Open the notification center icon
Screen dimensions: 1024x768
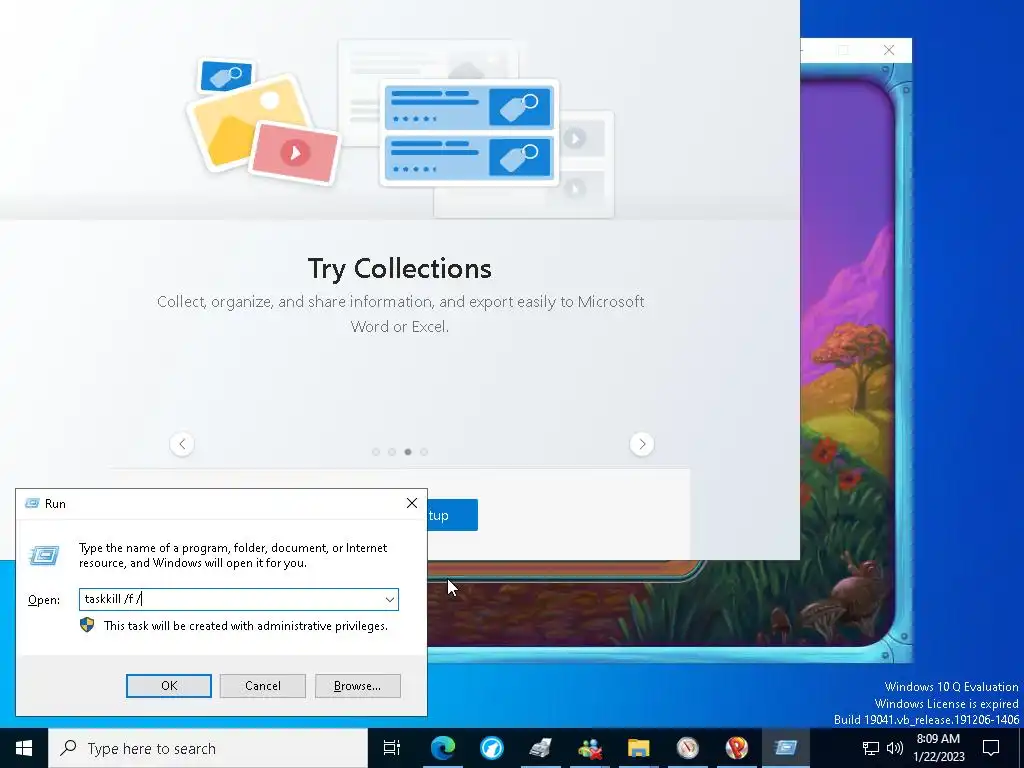point(991,748)
